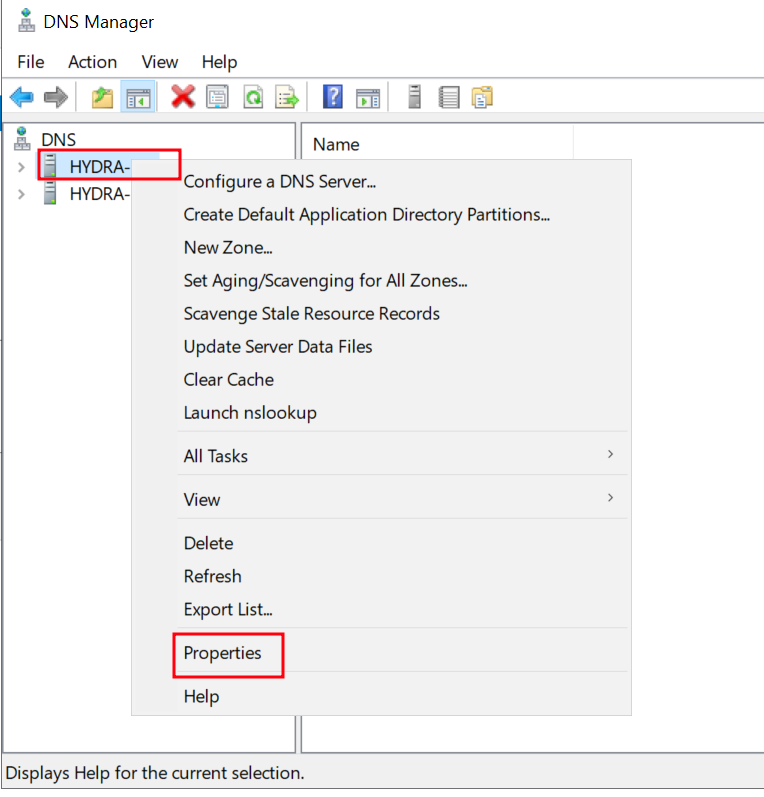This screenshot has width=764, height=797.
Task: Open the View submenu arrow in context menu
Action: [610, 498]
